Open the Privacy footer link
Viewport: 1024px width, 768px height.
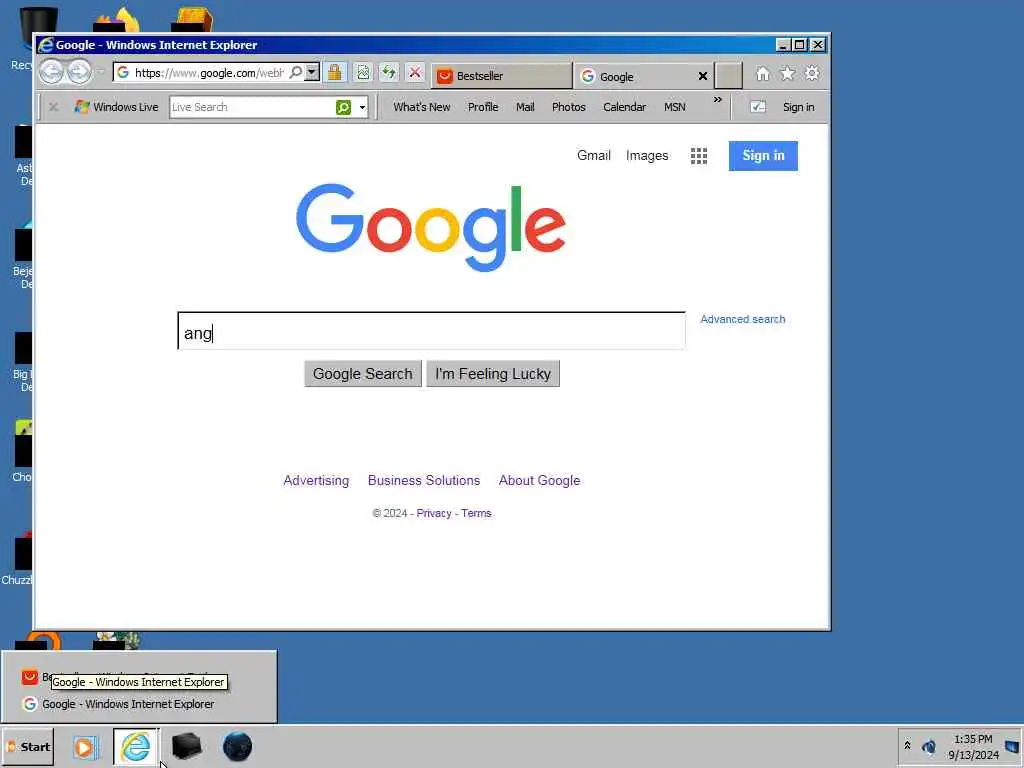[x=434, y=513]
